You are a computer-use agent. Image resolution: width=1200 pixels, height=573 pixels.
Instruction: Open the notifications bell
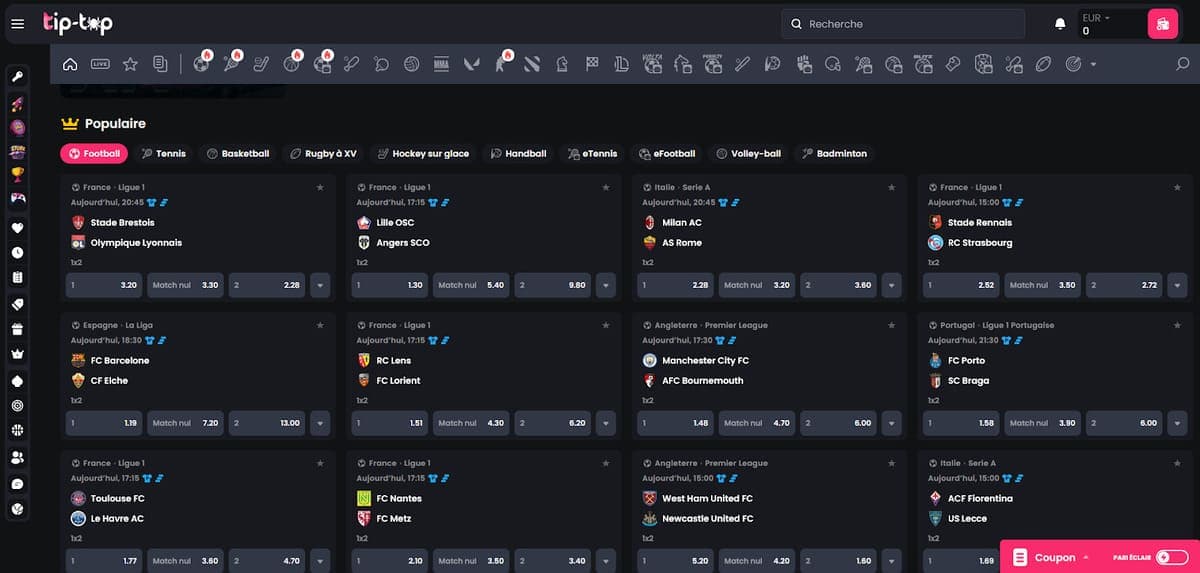pyautogui.click(x=1060, y=24)
